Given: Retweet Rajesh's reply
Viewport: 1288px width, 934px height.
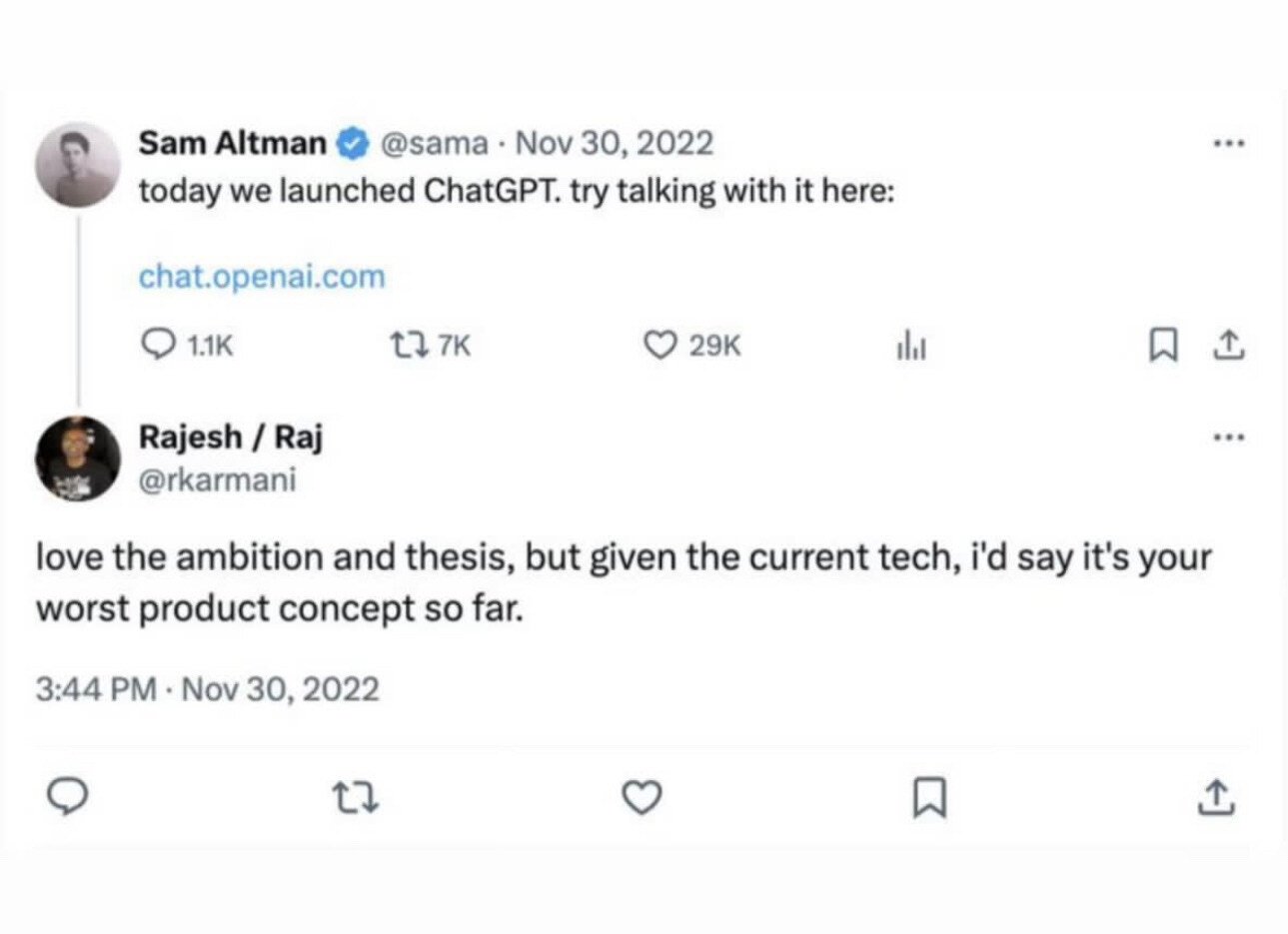Looking at the screenshot, I should click(356, 796).
